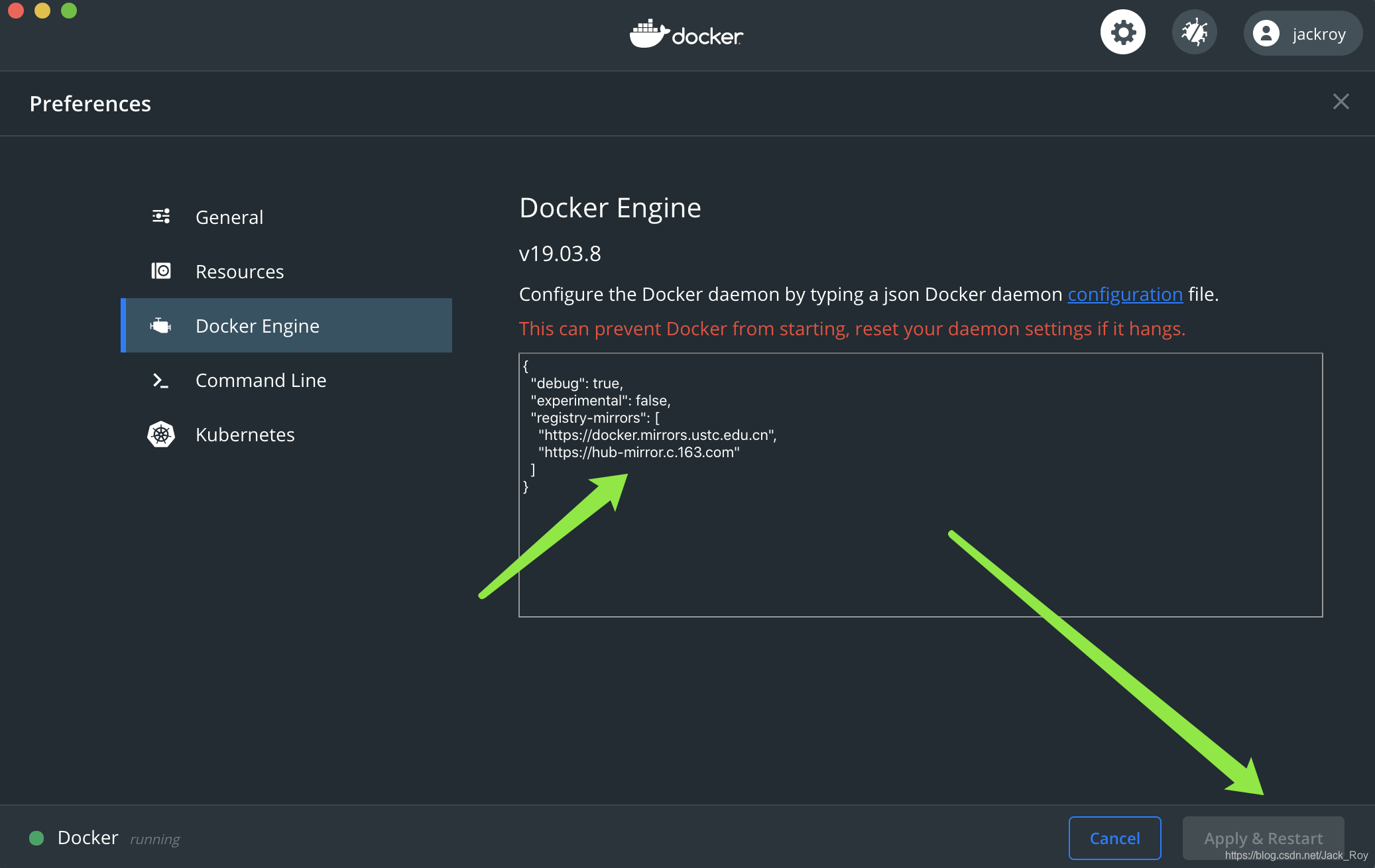Click the Preferences title
1375x868 pixels.
pyautogui.click(x=90, y=103)
